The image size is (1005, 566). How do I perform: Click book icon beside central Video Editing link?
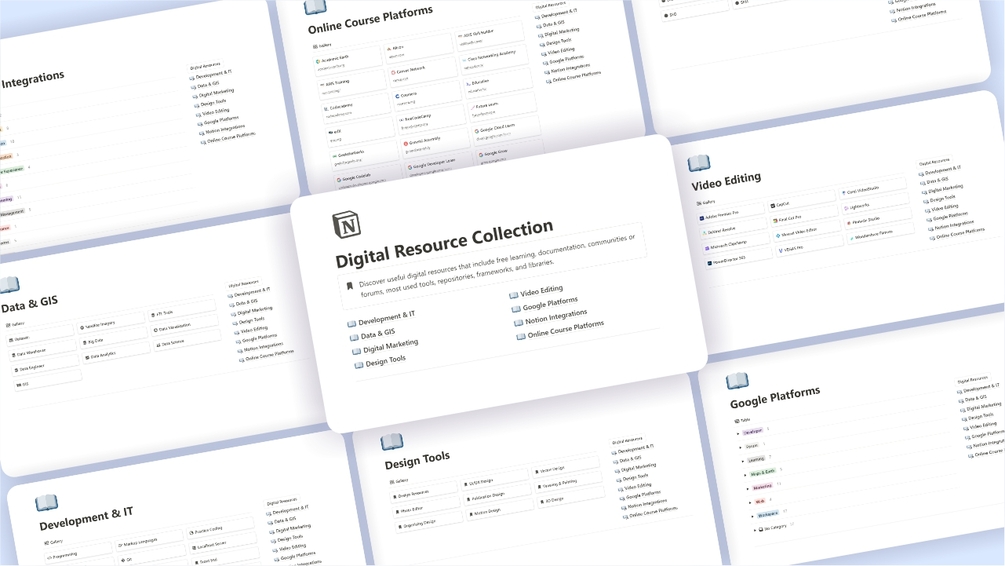click(x=513, y=295)
